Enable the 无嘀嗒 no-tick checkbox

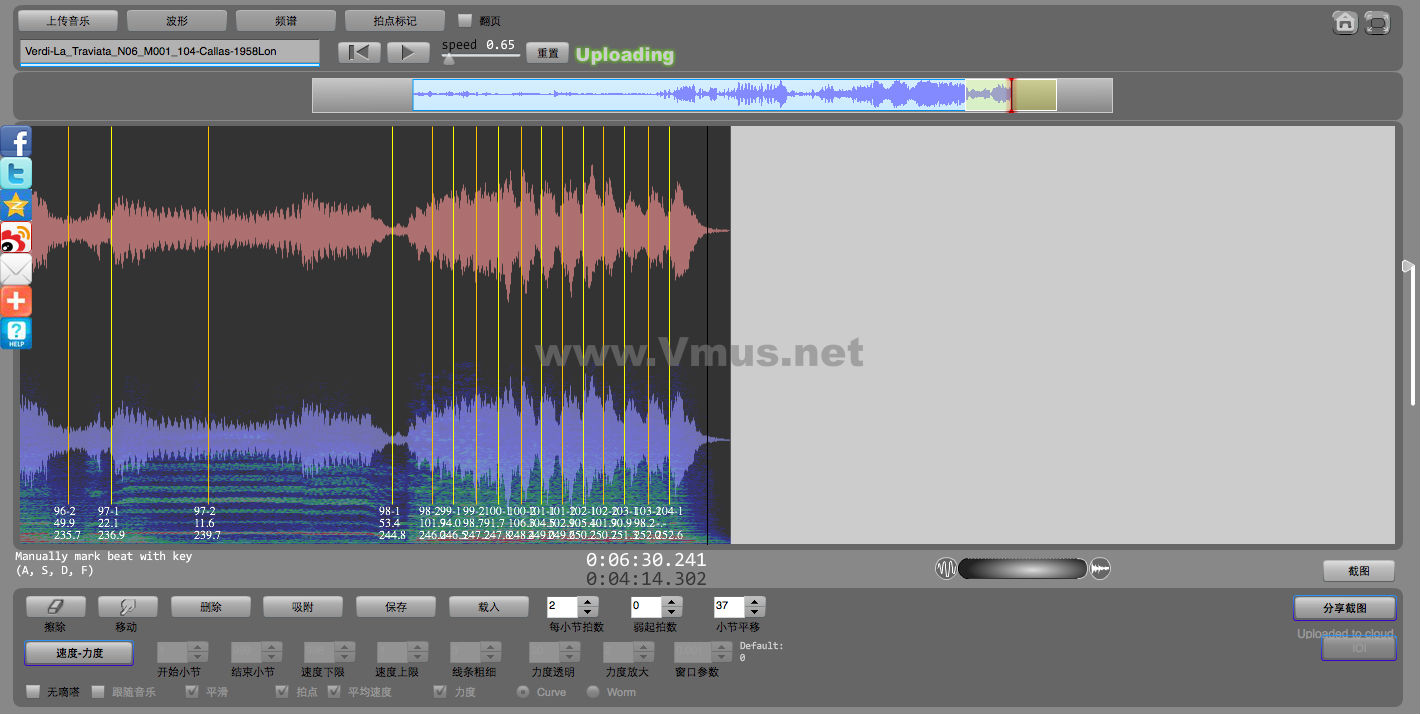pos(33,691)
